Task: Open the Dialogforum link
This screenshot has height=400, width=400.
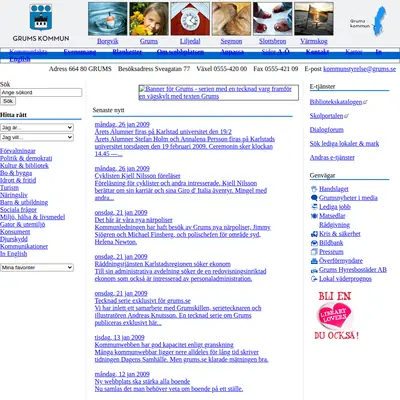Action: pos(327,130)
